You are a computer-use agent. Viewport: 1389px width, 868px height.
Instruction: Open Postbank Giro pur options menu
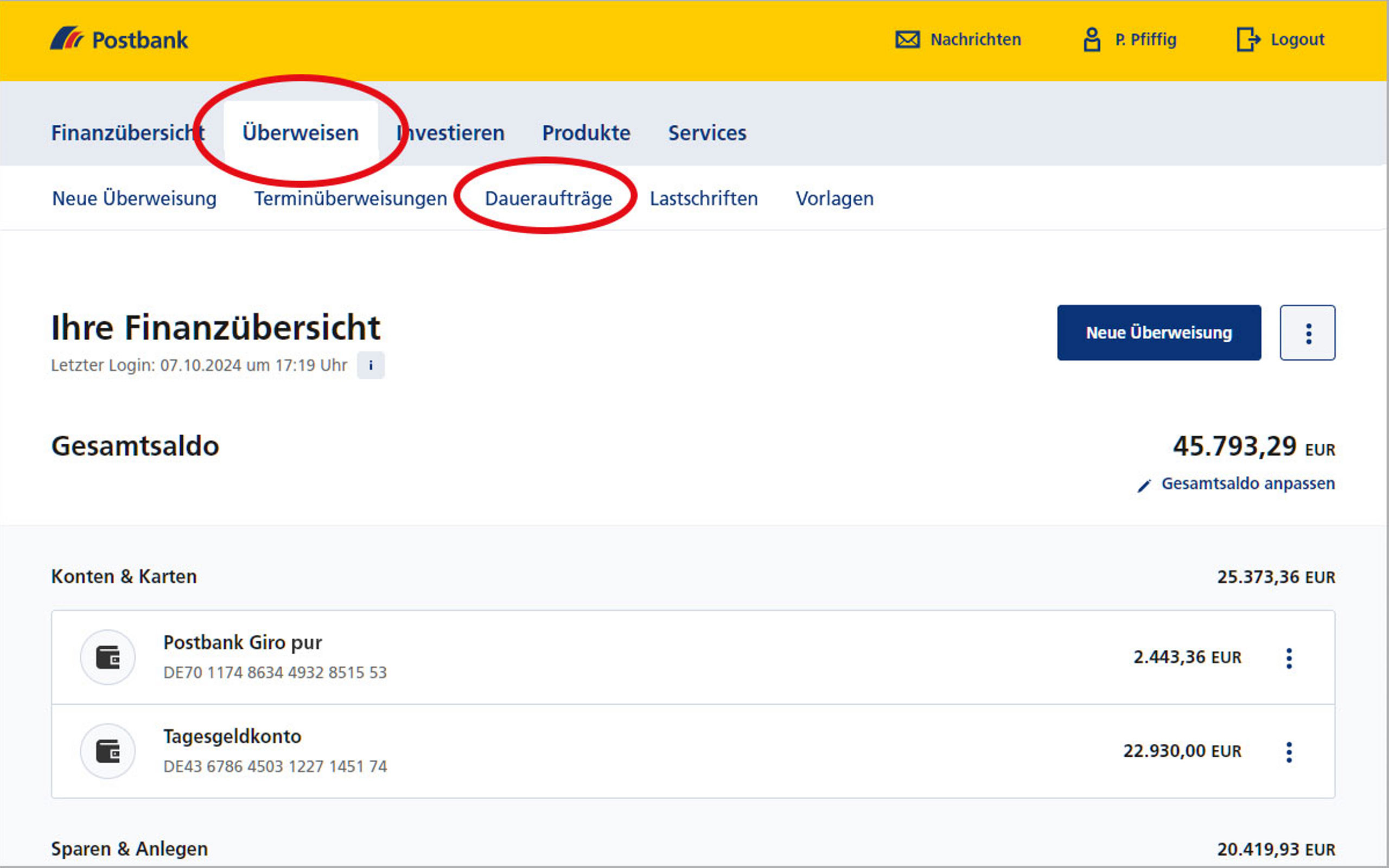tap(1289, 658)
